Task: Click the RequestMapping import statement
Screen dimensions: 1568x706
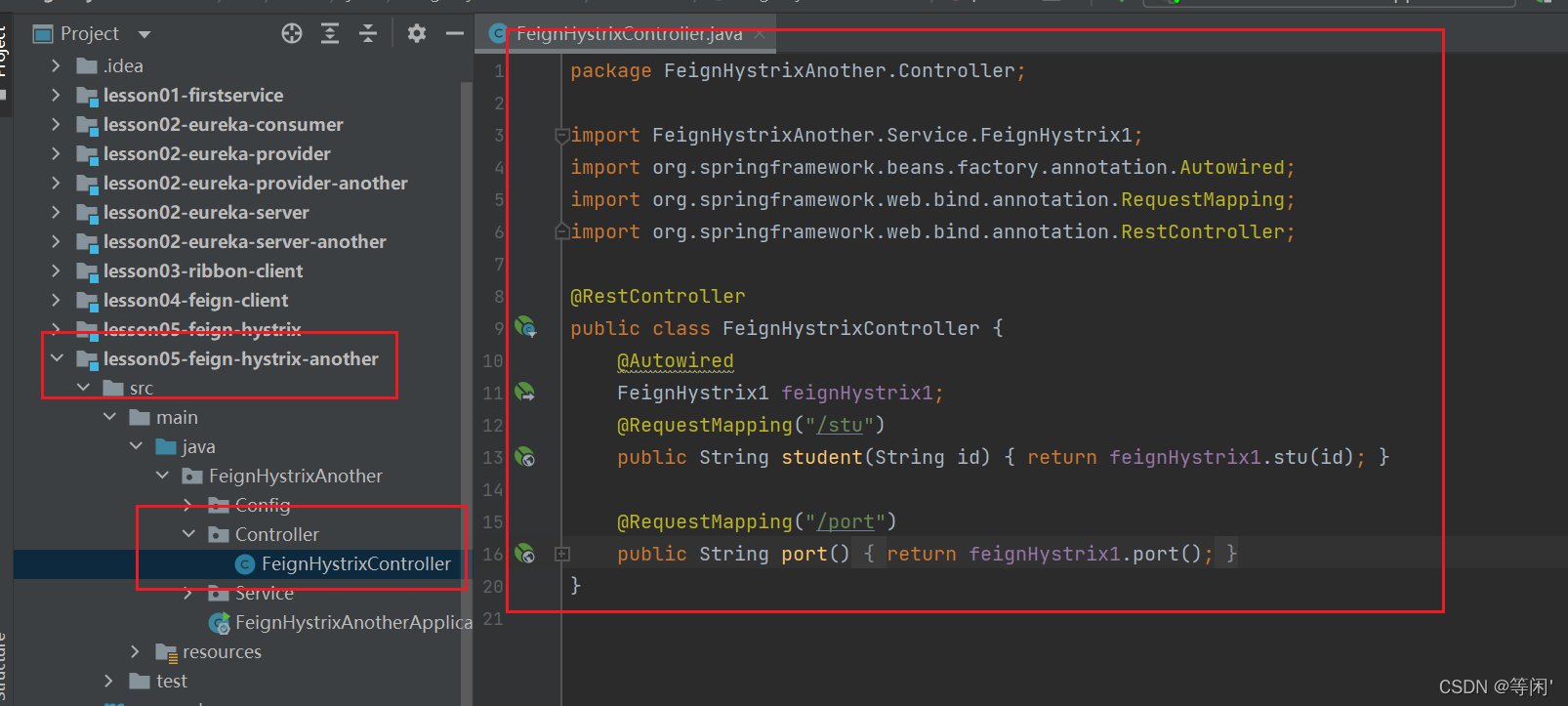Action: (x=932, y=199)
